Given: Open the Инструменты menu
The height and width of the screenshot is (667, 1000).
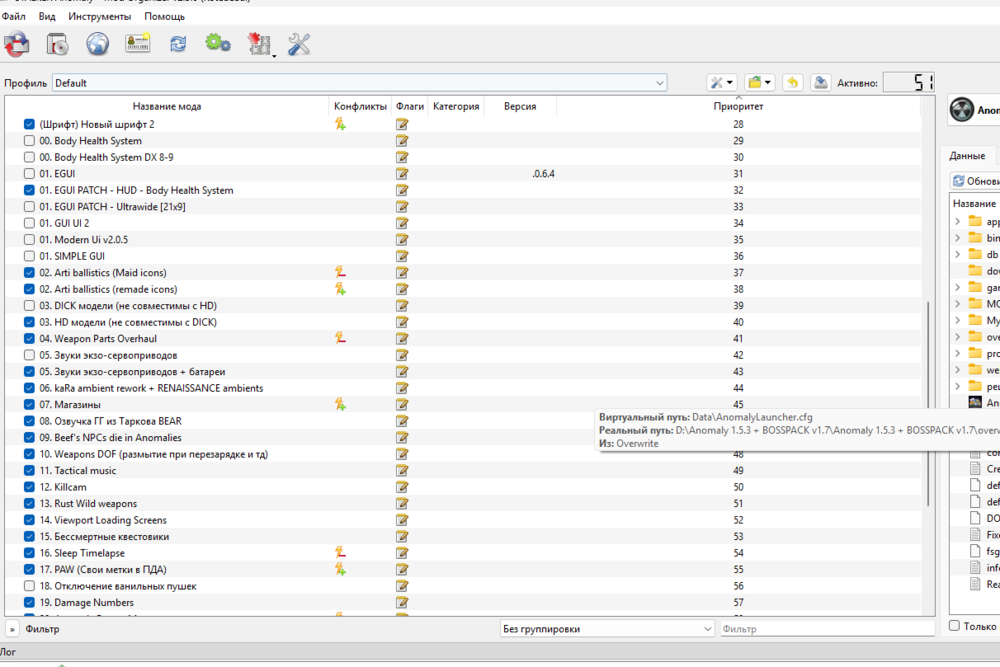Looking at the screenshot, I should (99, 17).
